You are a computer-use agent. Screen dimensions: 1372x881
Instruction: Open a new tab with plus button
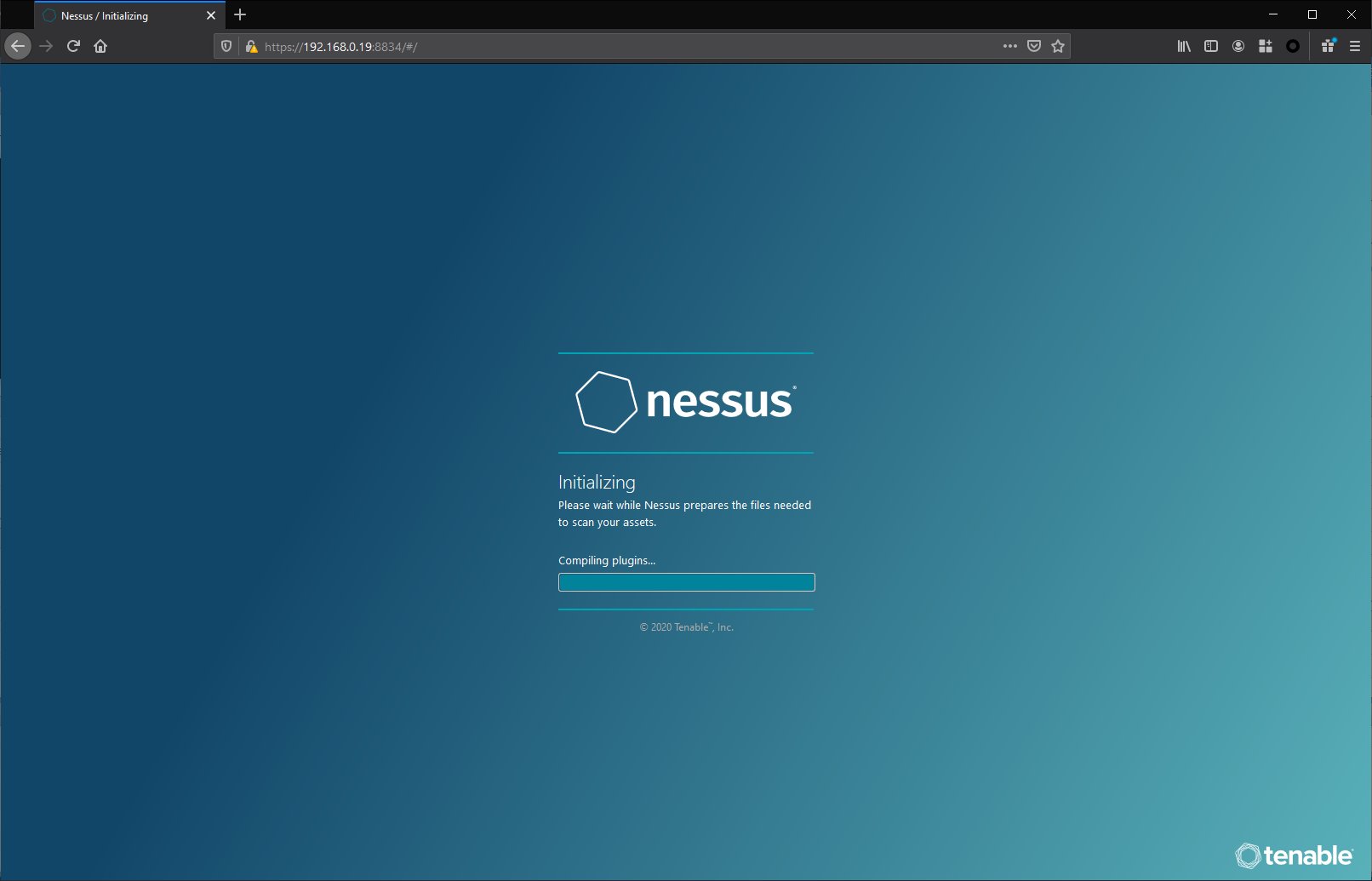click(x=240, y=14)
